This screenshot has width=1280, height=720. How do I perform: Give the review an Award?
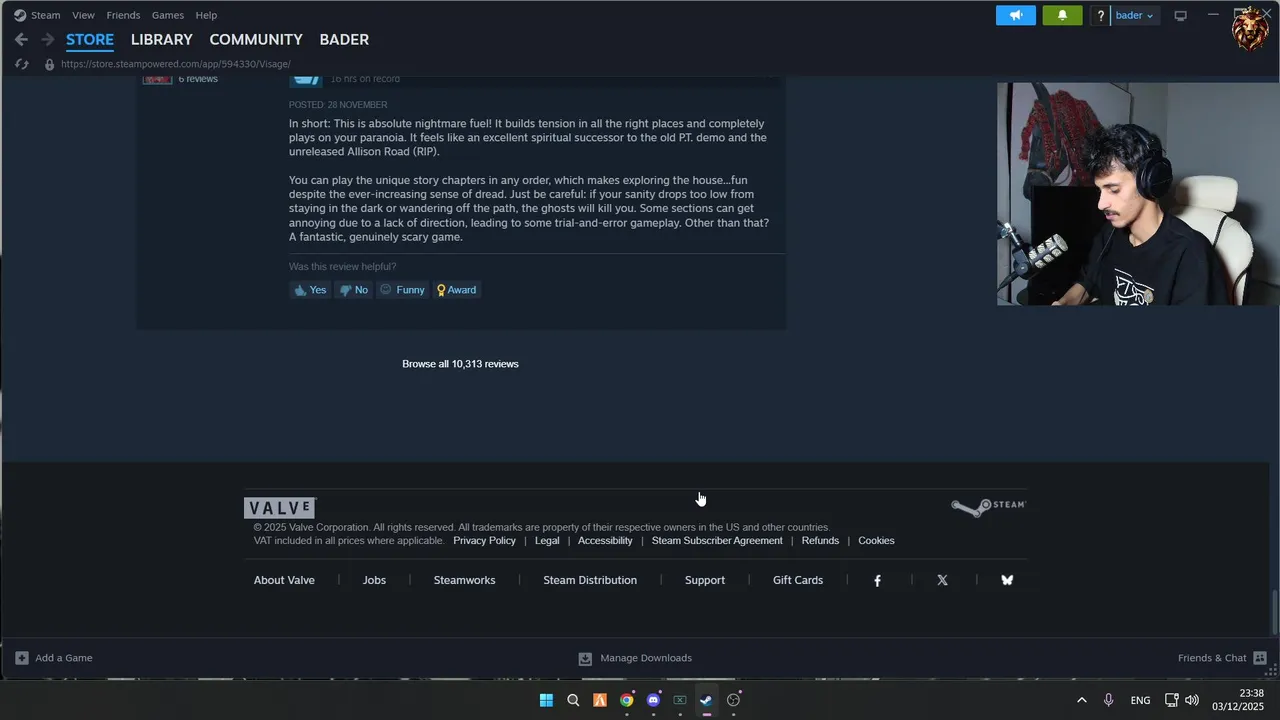click(456, 290)
